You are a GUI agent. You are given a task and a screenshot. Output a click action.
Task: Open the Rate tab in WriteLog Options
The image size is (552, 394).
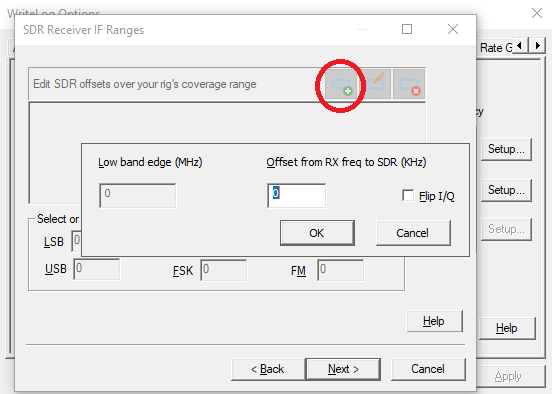coord(496,48)
